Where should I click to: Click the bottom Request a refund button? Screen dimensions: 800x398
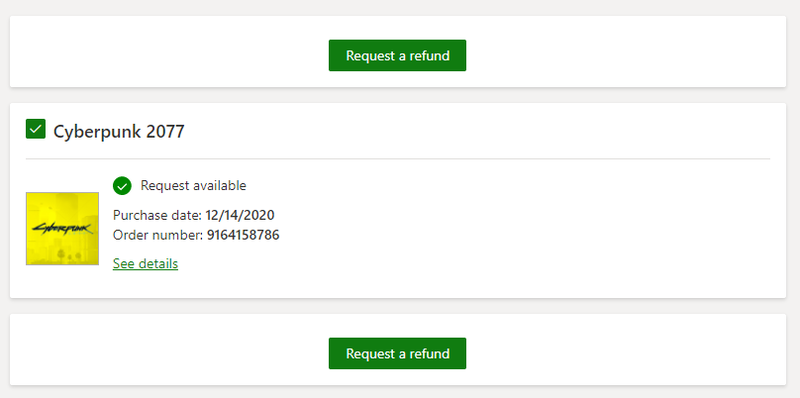397,353
